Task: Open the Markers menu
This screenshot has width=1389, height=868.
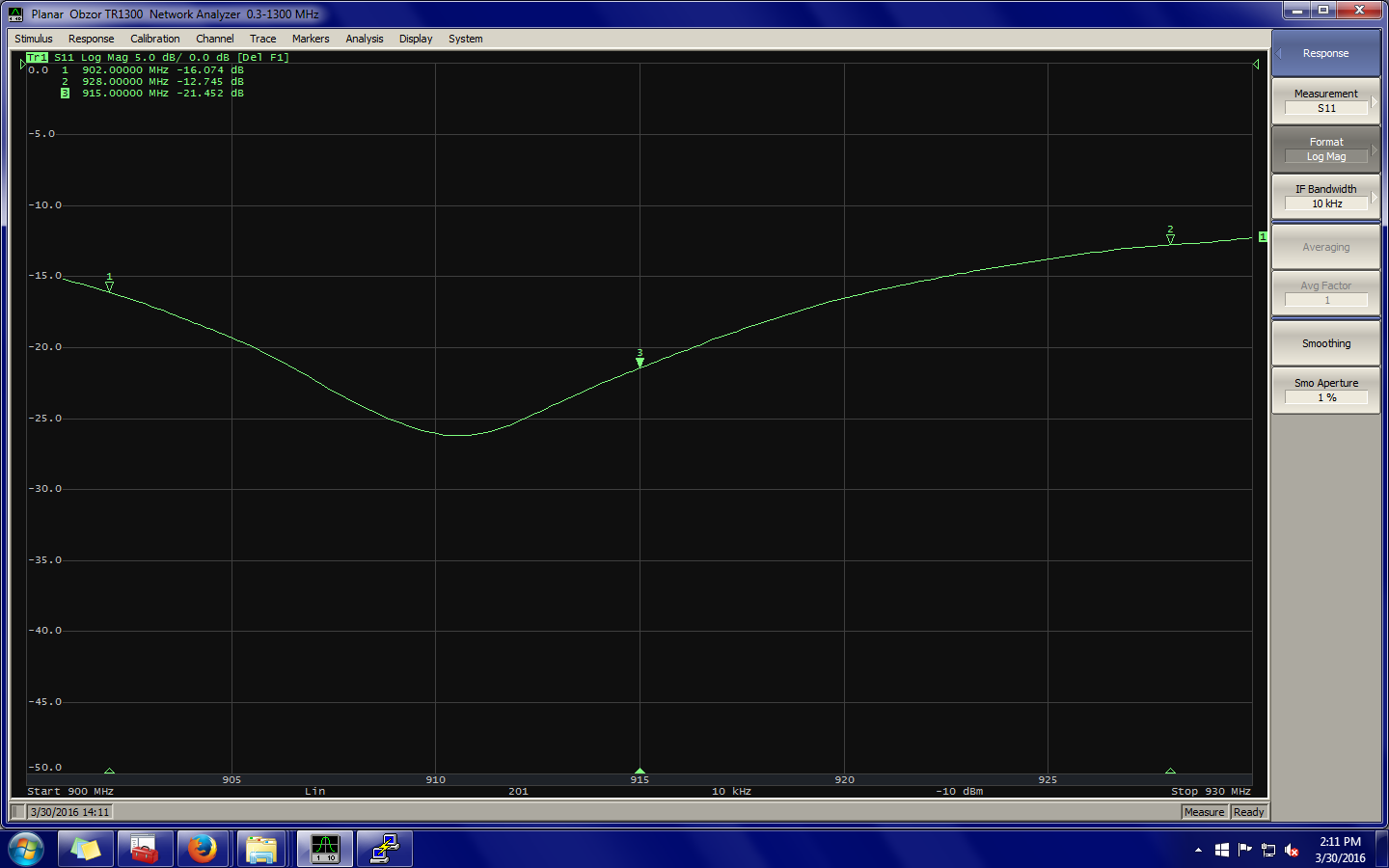Action: coord(311,39)
